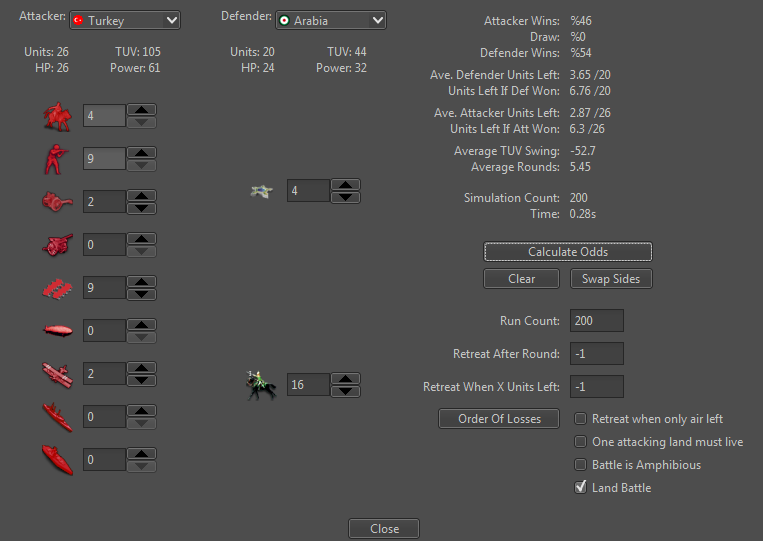Increase attacker cavalry count above 4
The height and width of the screenshot is (541, 763).
coord(142,110)
